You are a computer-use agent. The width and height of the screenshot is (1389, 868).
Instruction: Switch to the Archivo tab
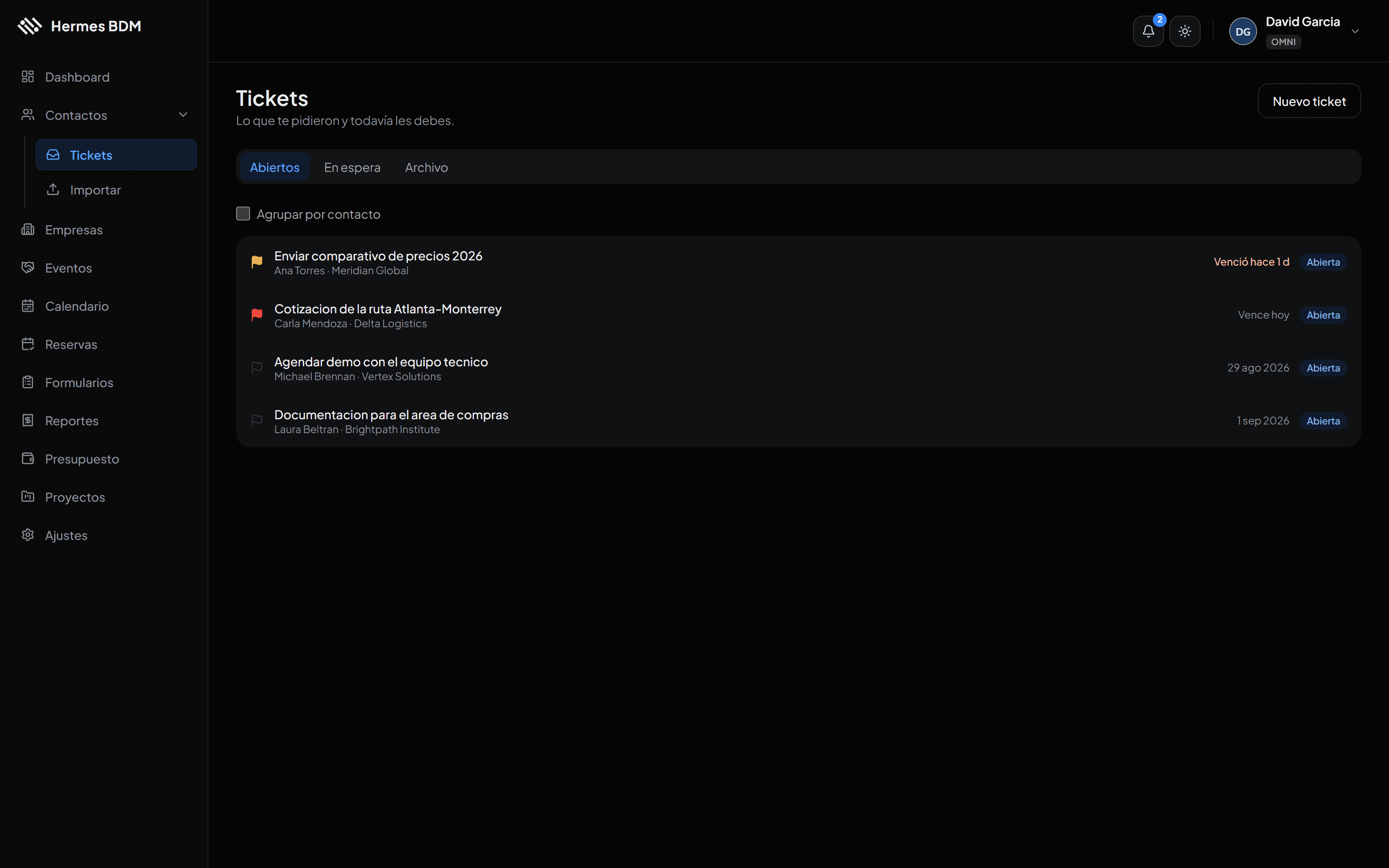[426, 167]
